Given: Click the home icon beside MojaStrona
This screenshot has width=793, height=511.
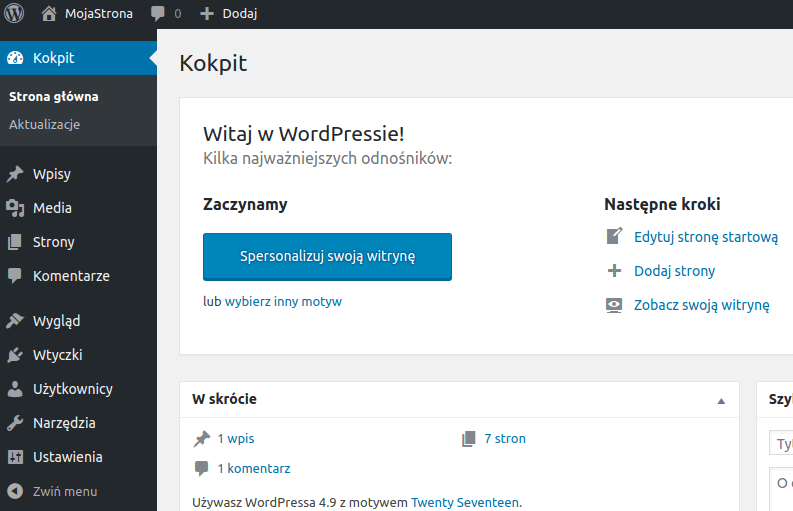Looking at the screenshot, I should tap(49, 13).
